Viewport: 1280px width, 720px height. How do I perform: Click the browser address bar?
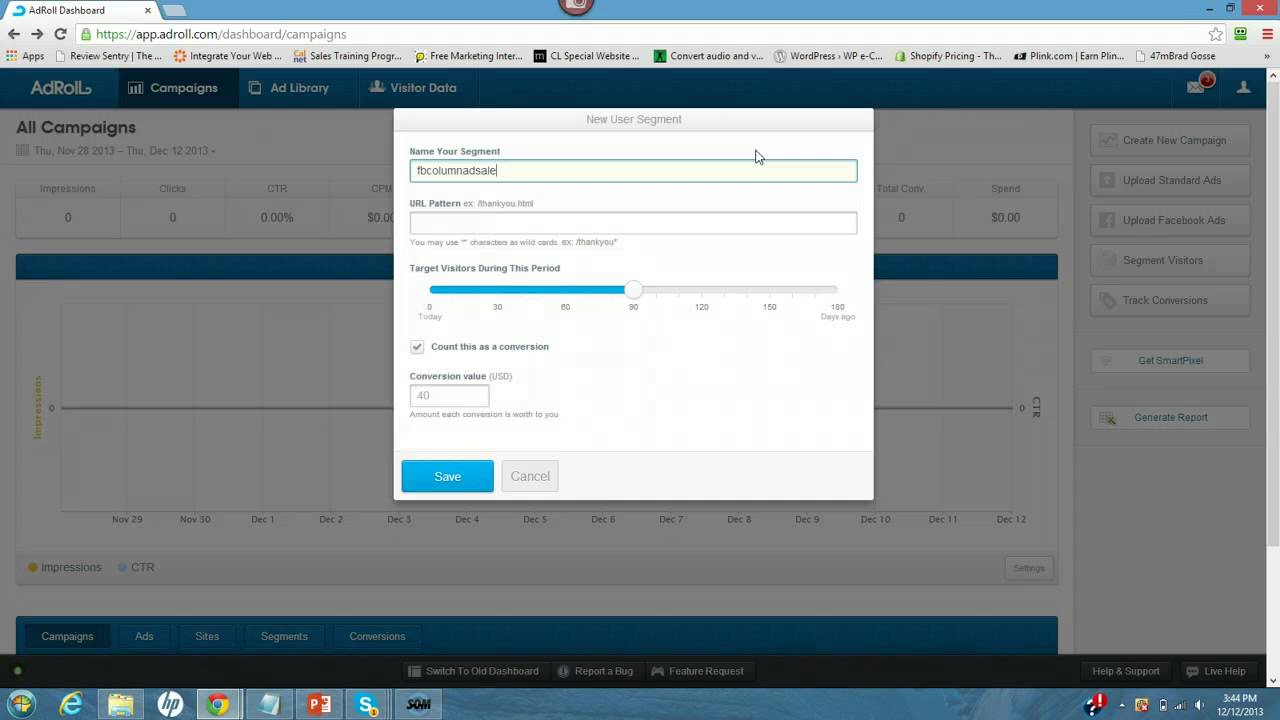tap(640, 34)
